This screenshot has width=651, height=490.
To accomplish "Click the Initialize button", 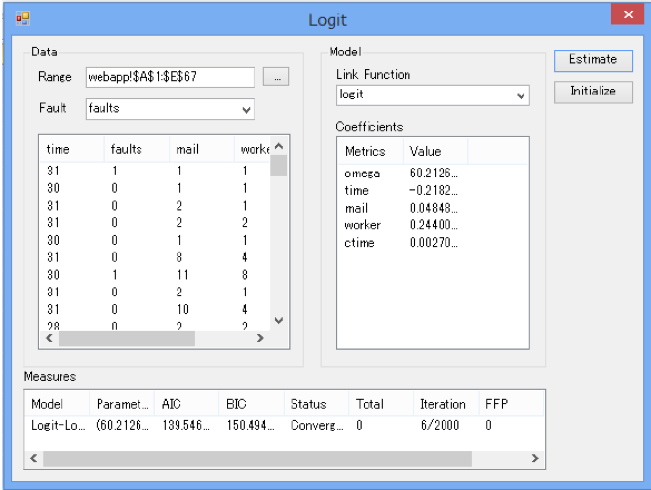I will click(x=593, y=92).
